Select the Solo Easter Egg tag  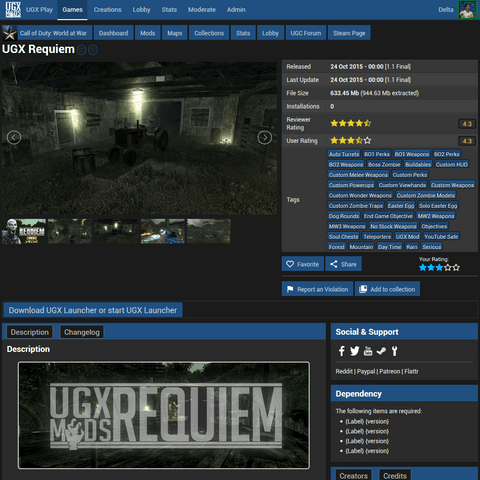(438, 205)
